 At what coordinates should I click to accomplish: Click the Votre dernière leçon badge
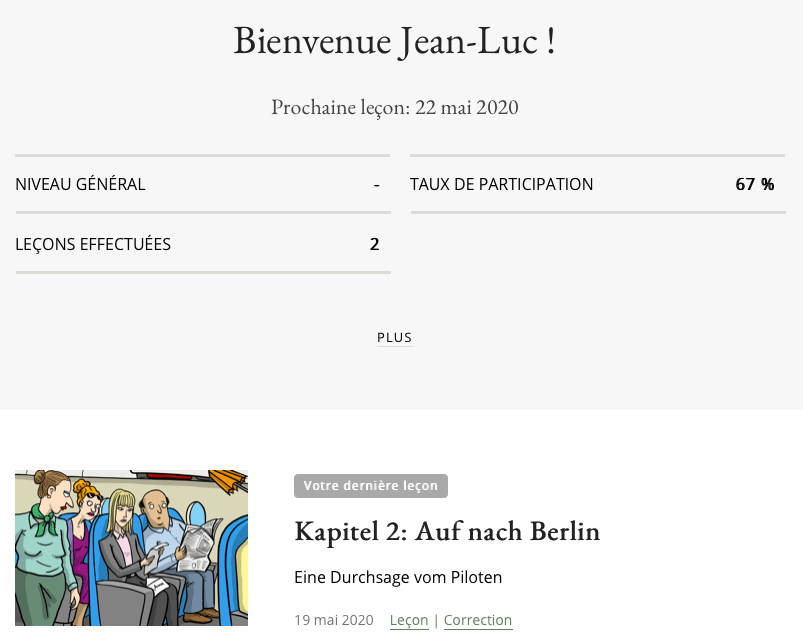point(370,486)
